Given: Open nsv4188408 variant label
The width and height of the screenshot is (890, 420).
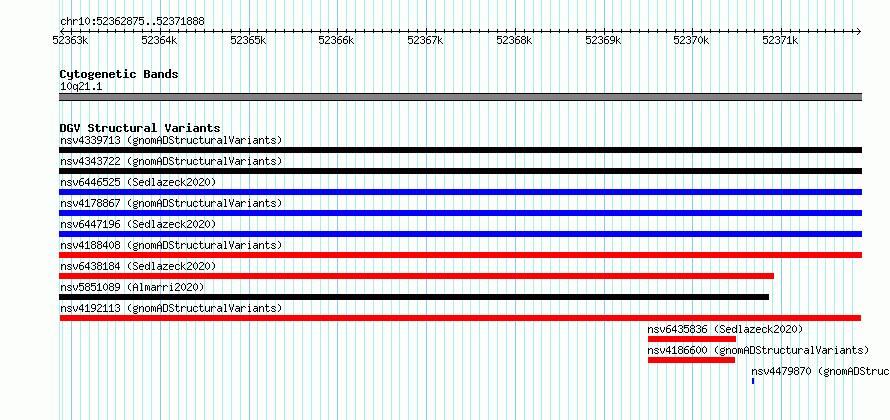Looking at the screenshot, I should (x=171, y=245).
